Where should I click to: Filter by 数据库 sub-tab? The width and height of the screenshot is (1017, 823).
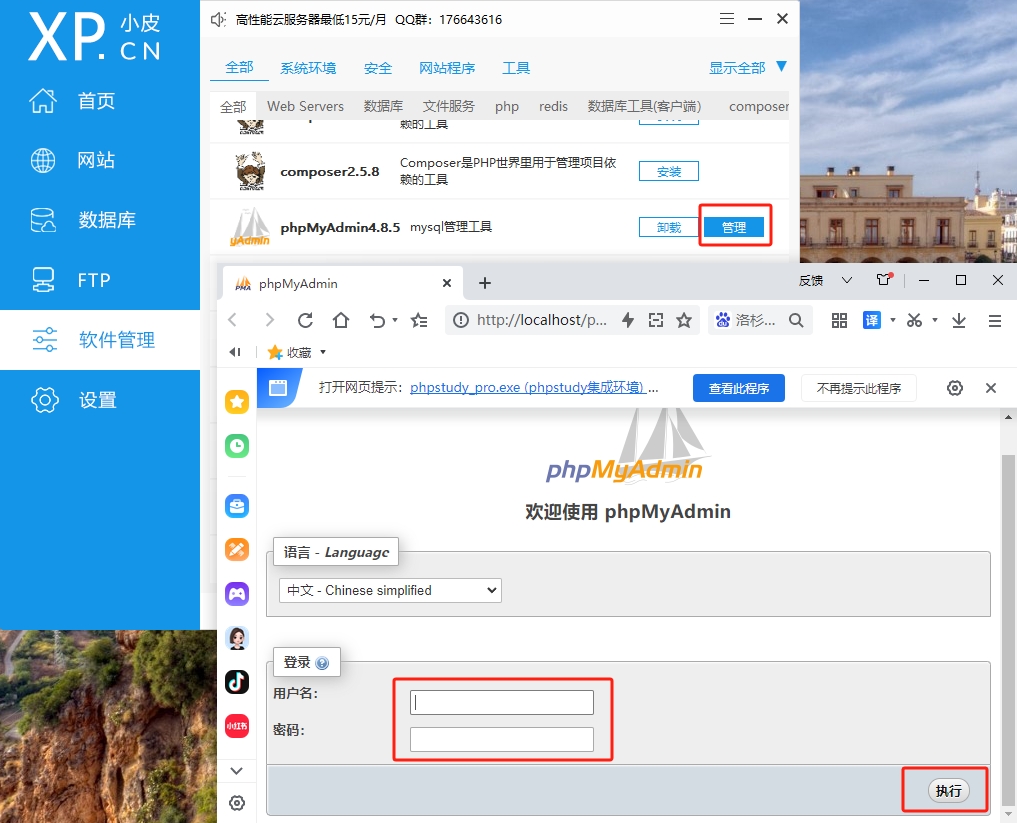click(383, 106)
